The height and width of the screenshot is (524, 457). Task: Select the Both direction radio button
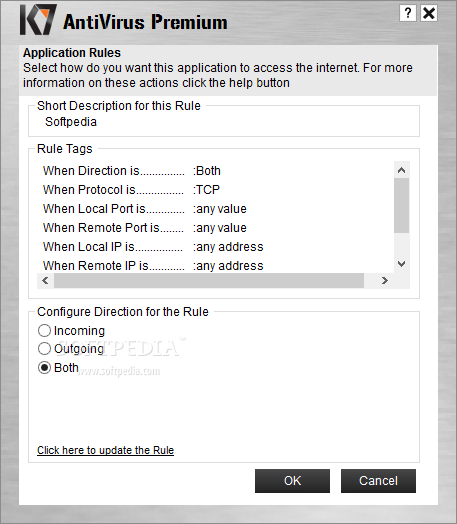pos(44,368)
